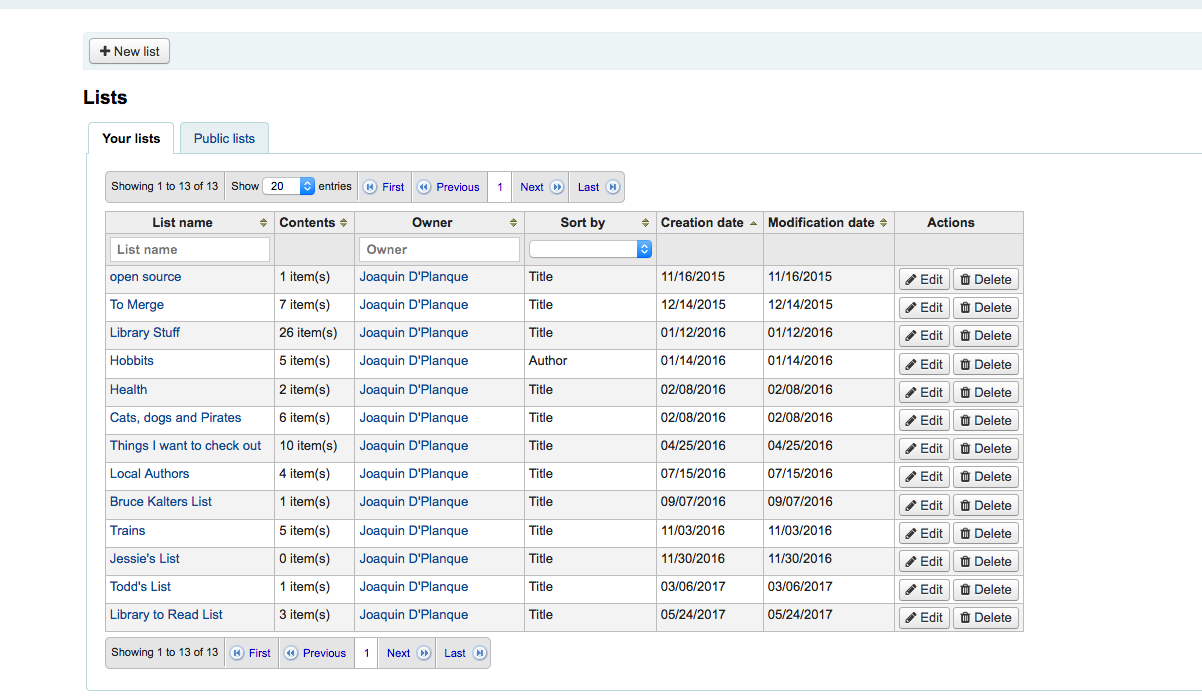Open the Show entries count dropdown

pyautogui.click(x=289, y=186)
